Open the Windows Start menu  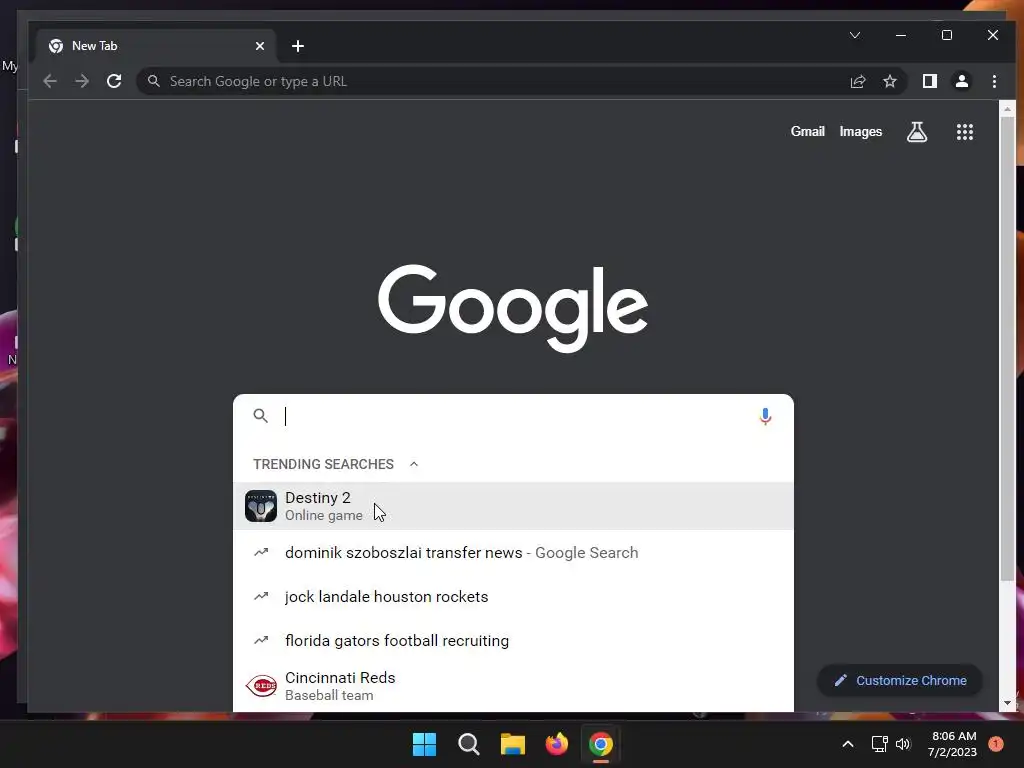point(424,744)
